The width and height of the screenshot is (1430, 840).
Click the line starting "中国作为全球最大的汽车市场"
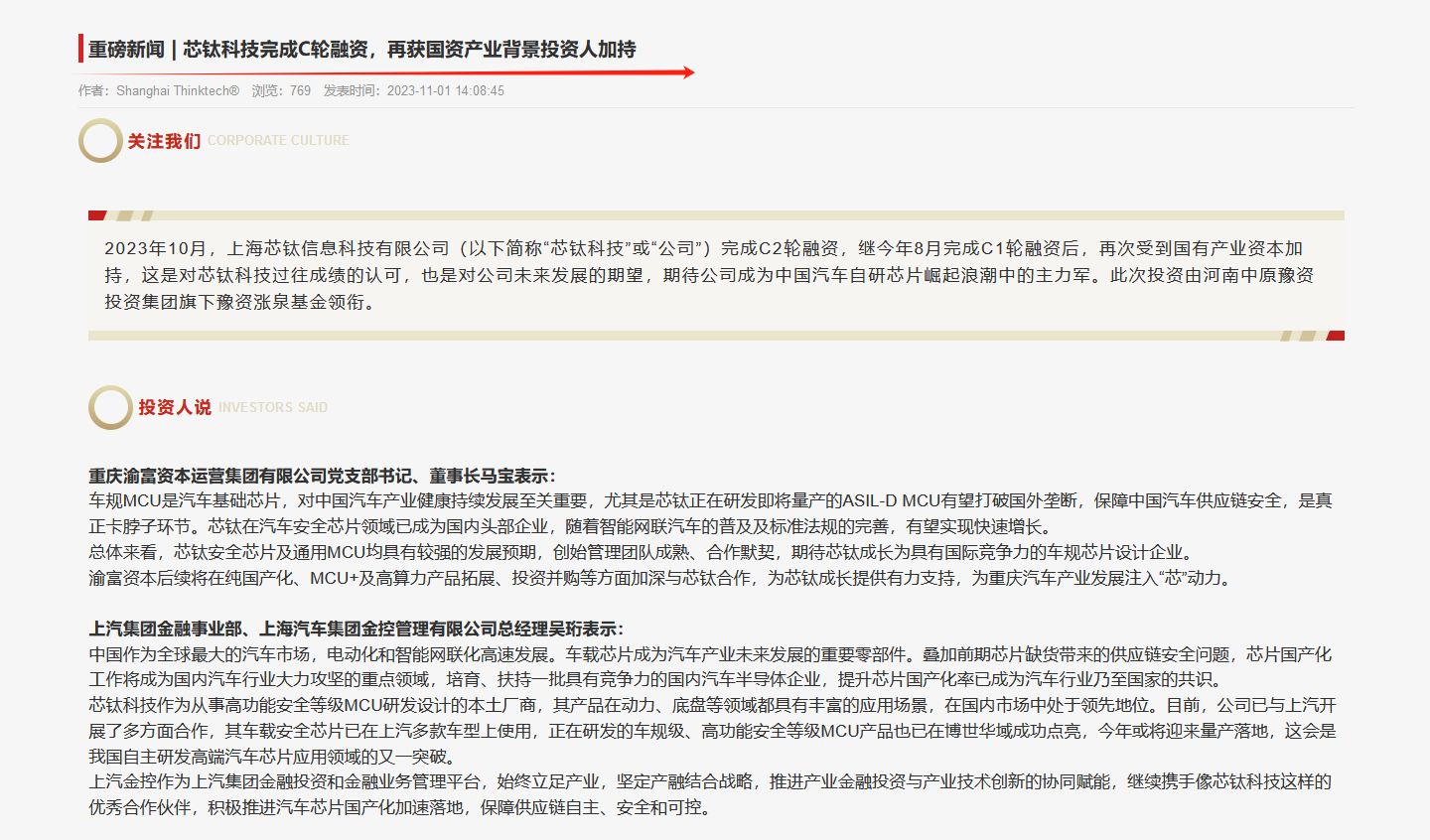pos(710,654)
